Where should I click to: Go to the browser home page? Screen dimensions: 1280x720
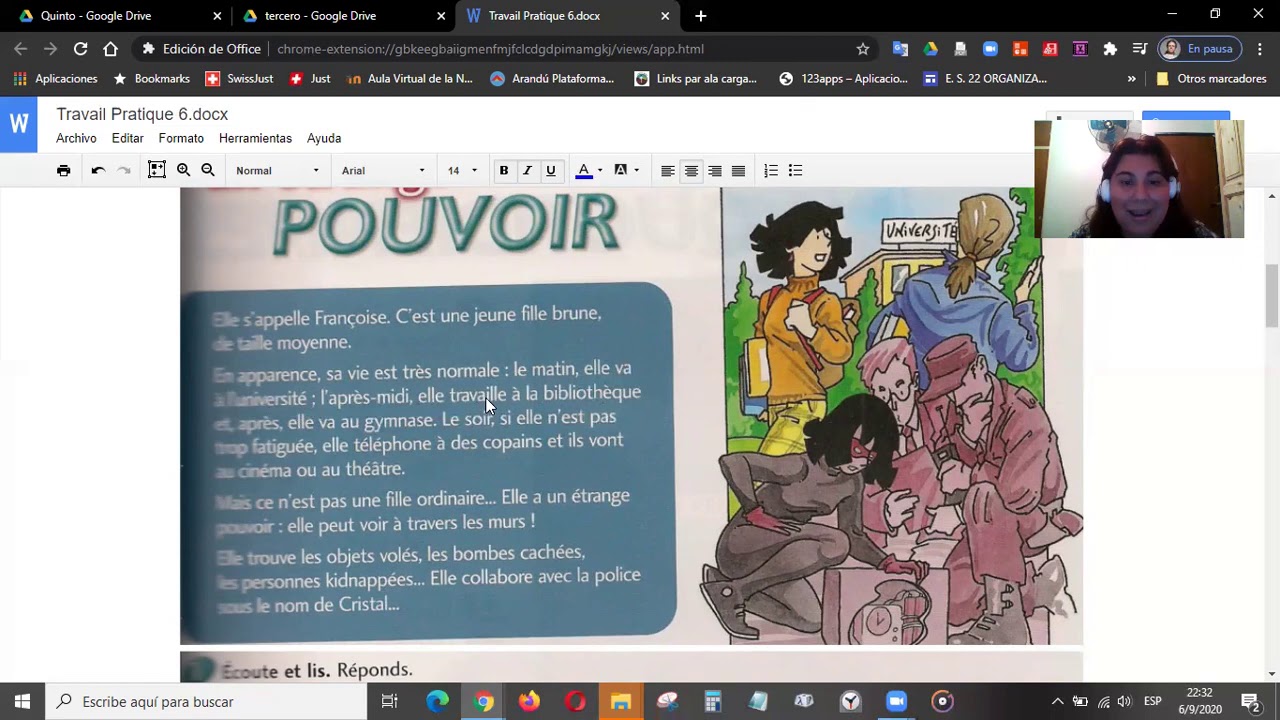click(x=110, y=49)
